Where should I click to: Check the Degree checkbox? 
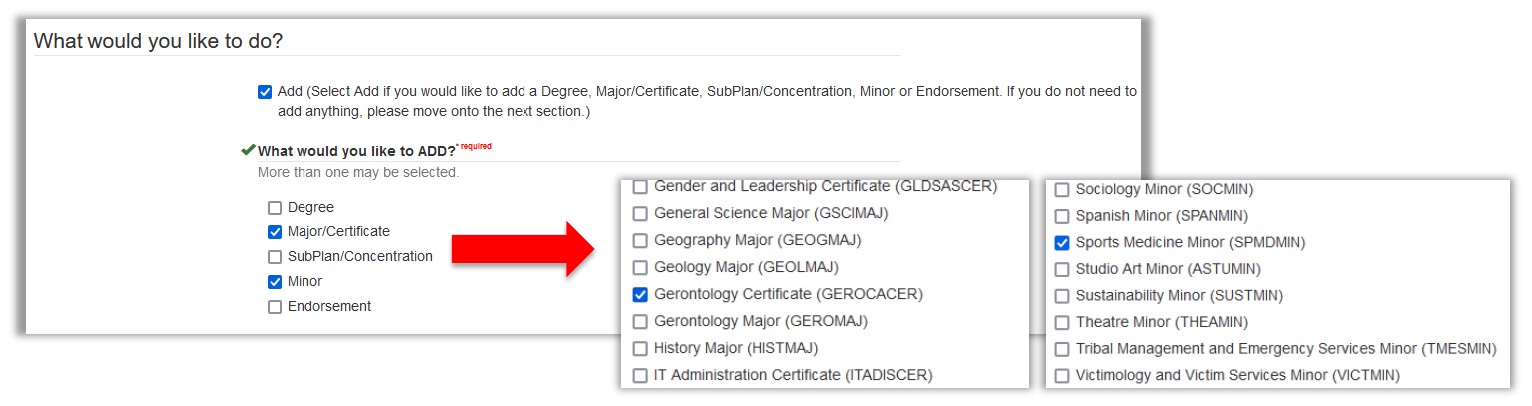[x=275, y=208]
